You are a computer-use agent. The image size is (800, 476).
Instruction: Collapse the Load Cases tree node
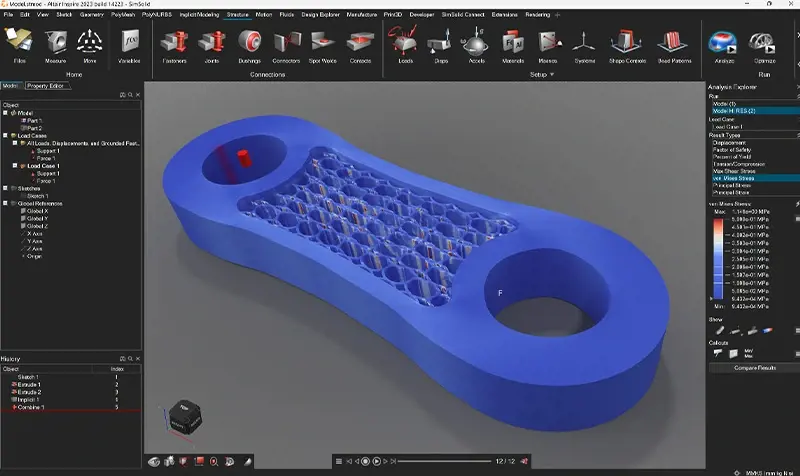pyautogui.click(x=5, y=135)
